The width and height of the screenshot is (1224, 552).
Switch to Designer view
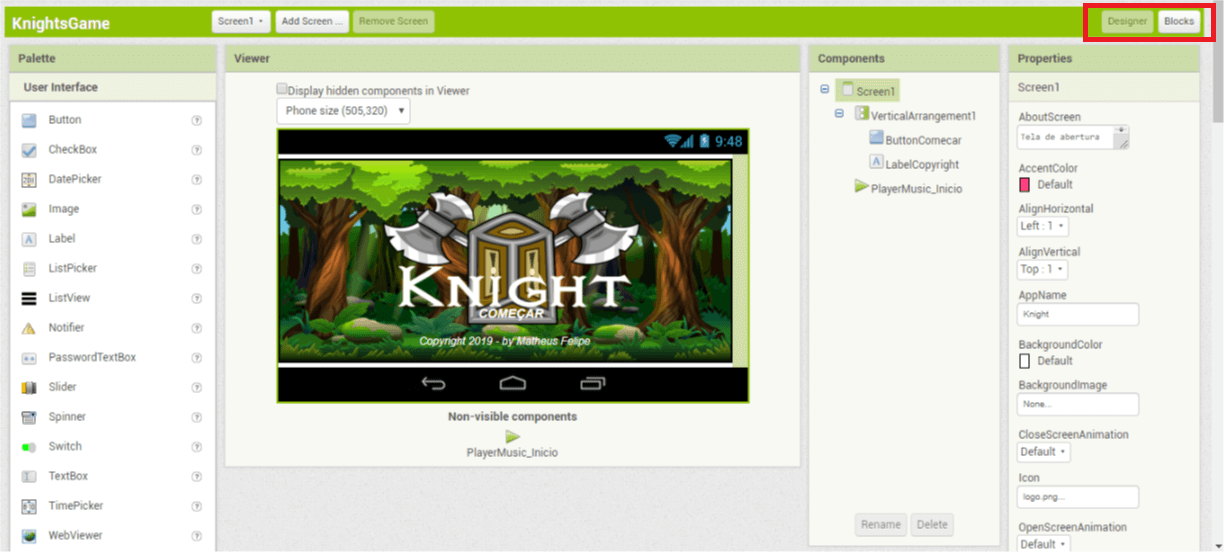pyautogui.click(x=1127, y=21)
